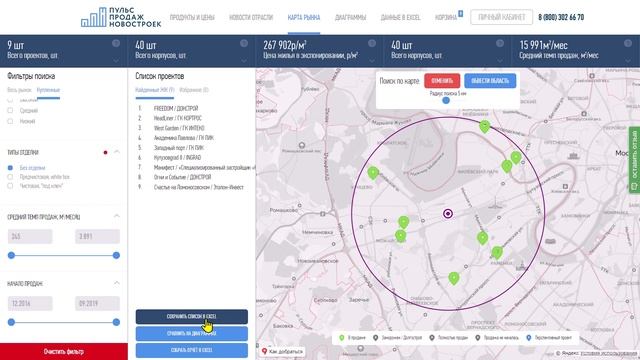Screen dimensions: 640x360
Task: Select 'Kutuzovgrad II / INGRAD' project row
Action: 177,157
